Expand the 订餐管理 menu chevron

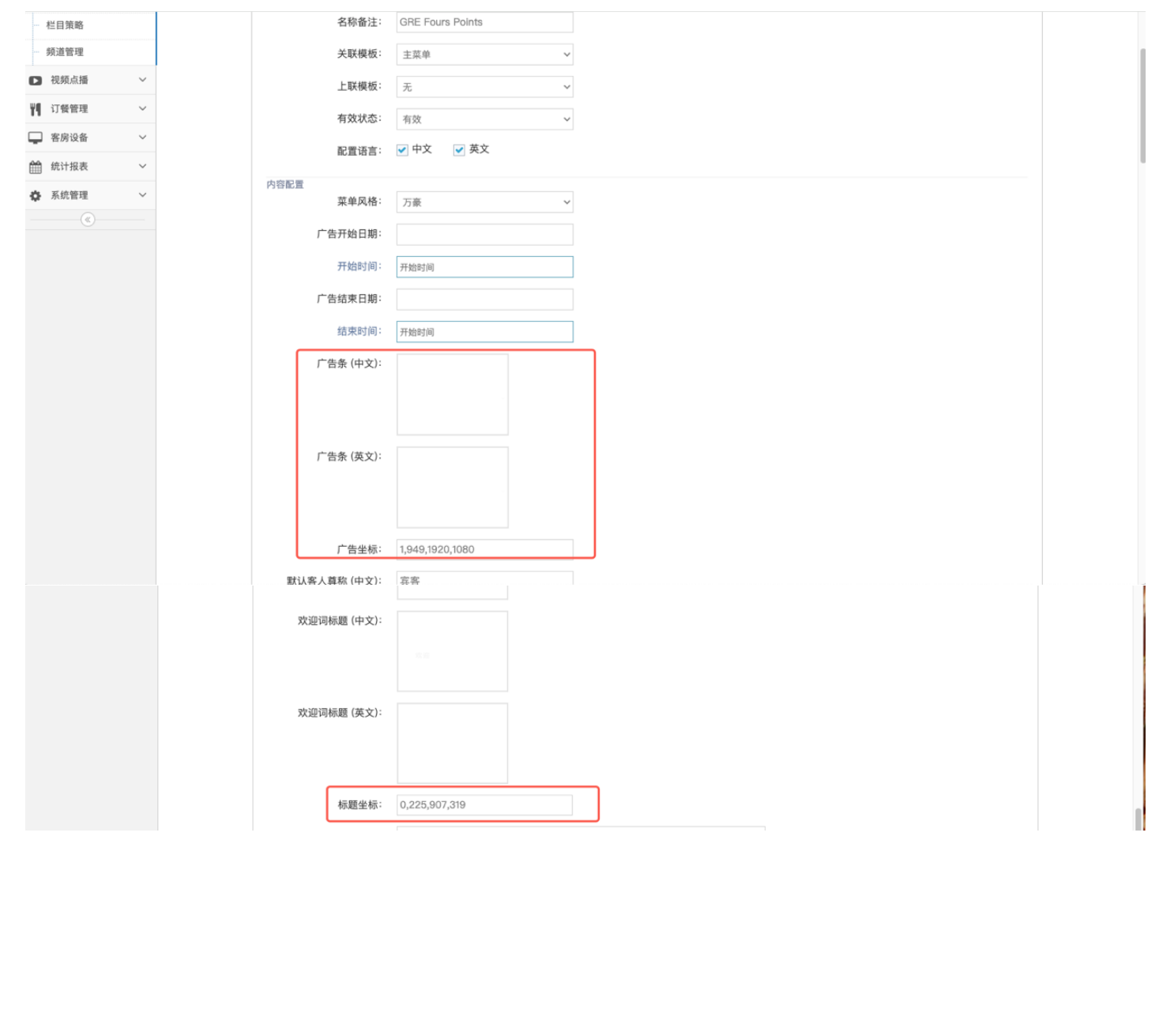(142, 108)
